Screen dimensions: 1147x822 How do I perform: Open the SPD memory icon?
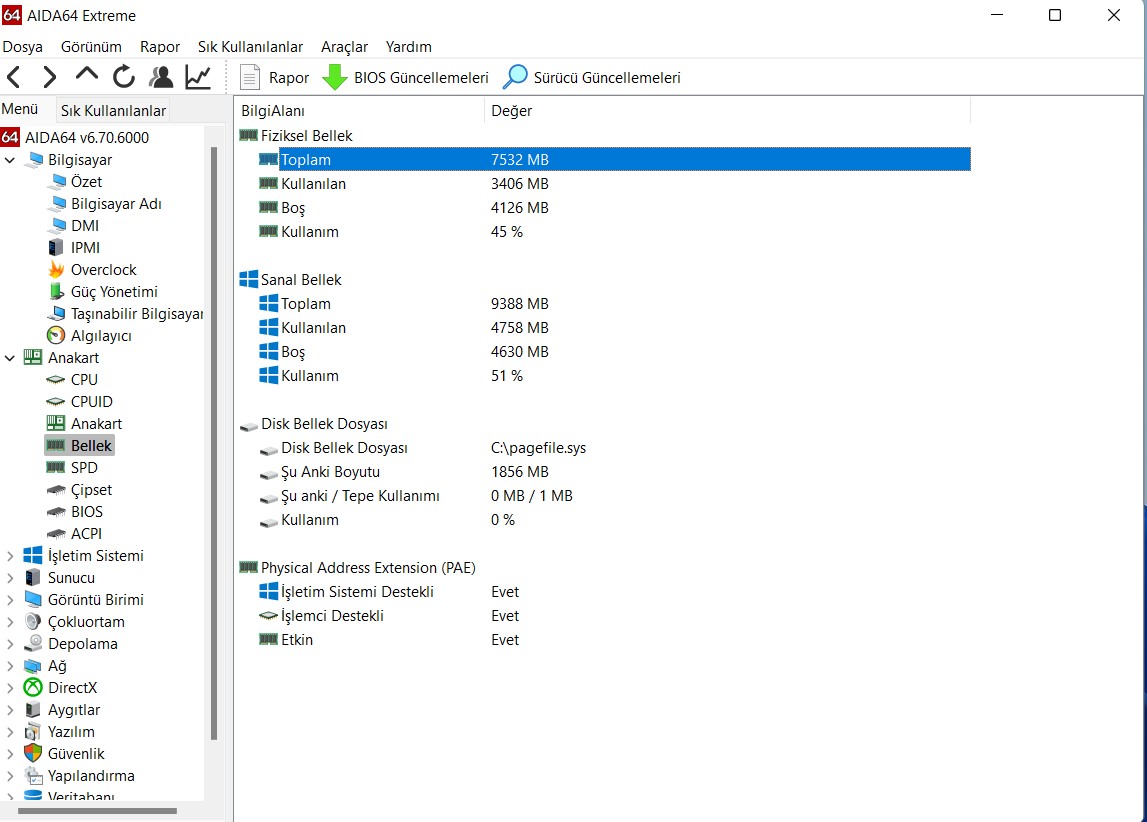[56, 467]
